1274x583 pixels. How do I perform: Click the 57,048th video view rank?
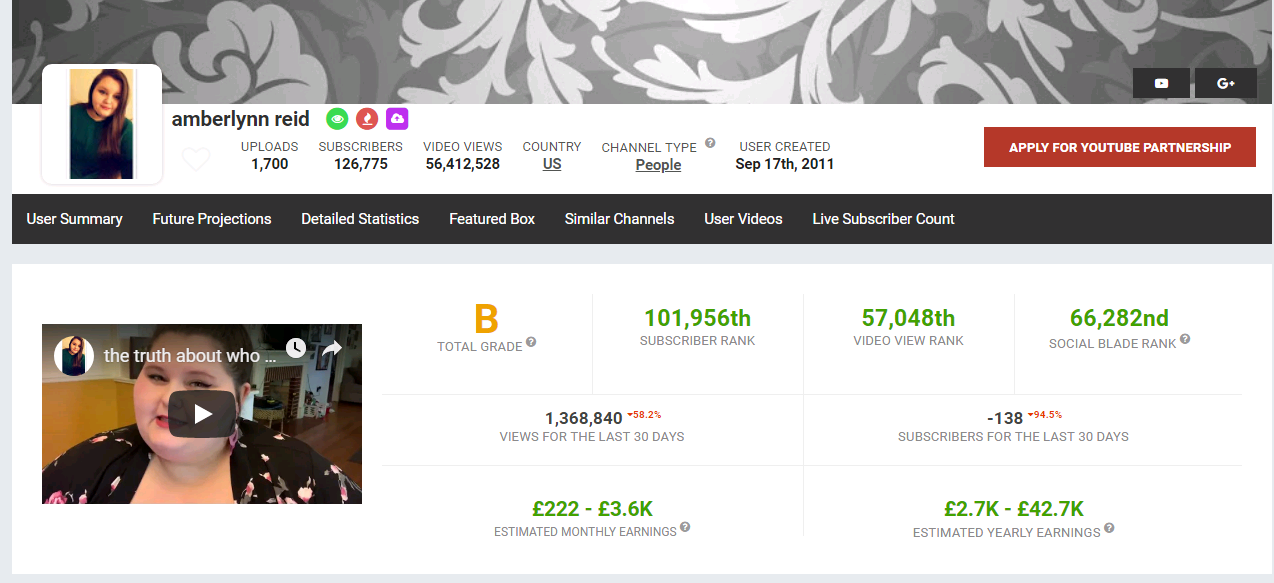point(908,318)
